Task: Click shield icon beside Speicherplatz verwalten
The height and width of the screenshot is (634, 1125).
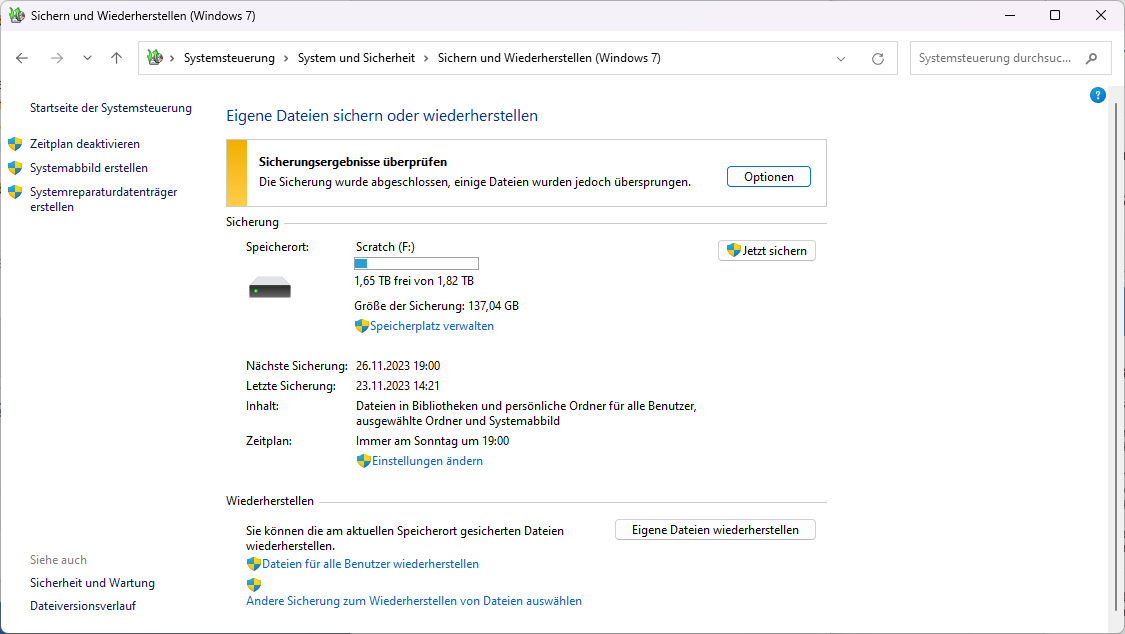Action: pos(362,326)
